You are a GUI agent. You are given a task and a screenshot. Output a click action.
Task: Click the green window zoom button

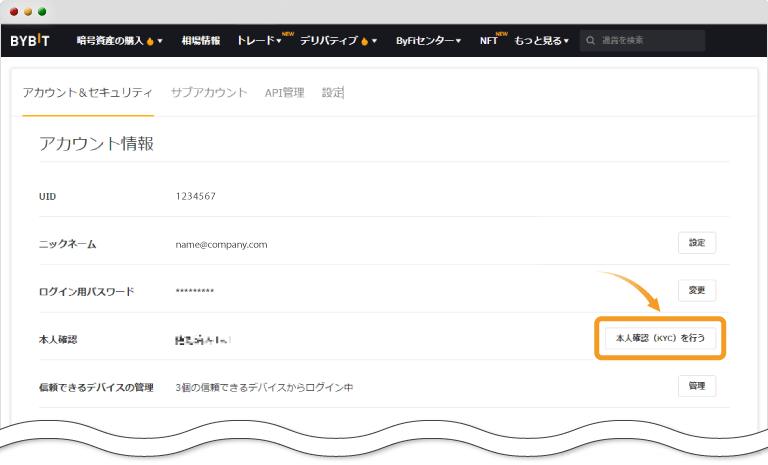pos(42,12)
